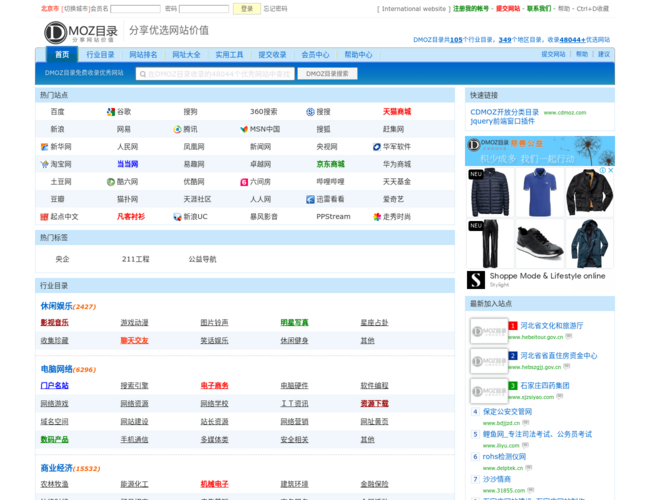
Task: Click the 起点中文 site icon
Action: [x=44, y=216]
